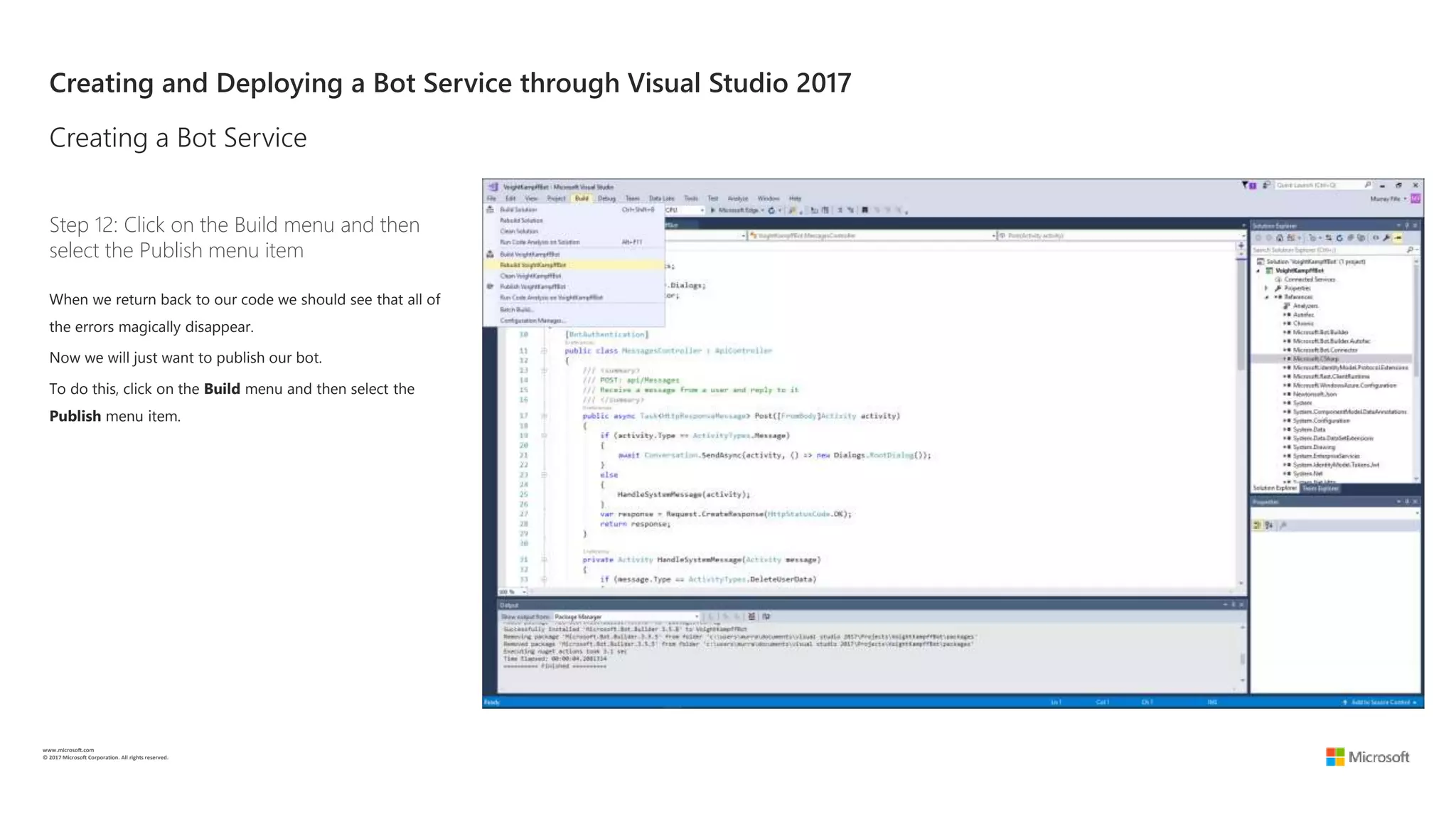Click Publish VoightKampffBot in Build menu

[x=532, y=287]
